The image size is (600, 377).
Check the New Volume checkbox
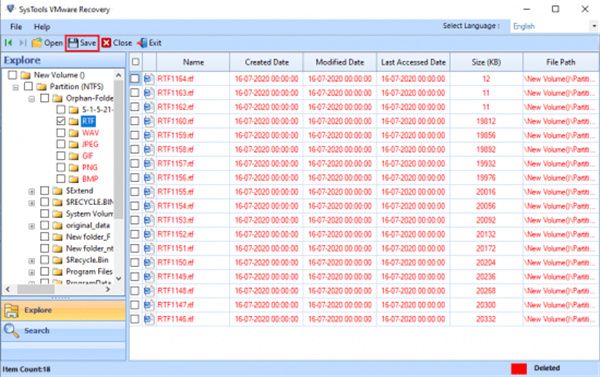(13, 75)
